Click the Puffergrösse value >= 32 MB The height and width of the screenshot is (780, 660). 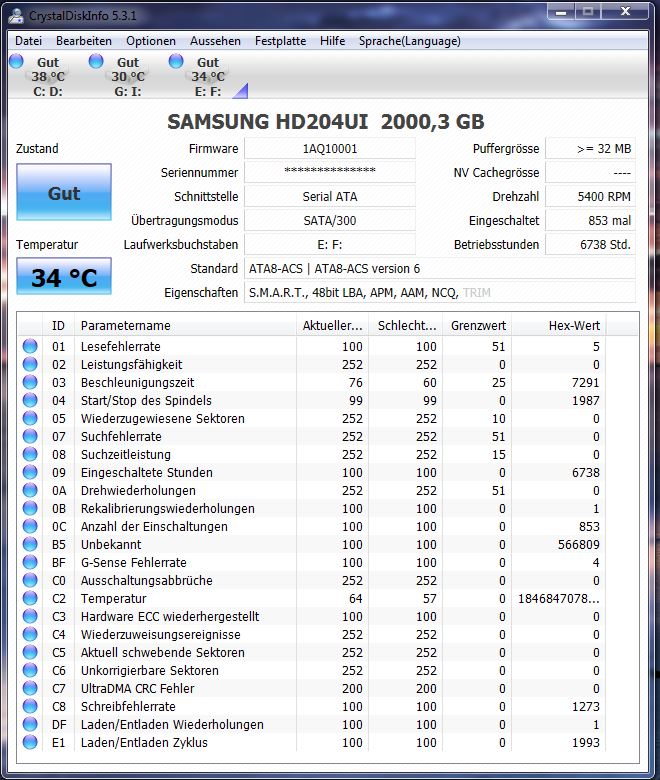590,148
